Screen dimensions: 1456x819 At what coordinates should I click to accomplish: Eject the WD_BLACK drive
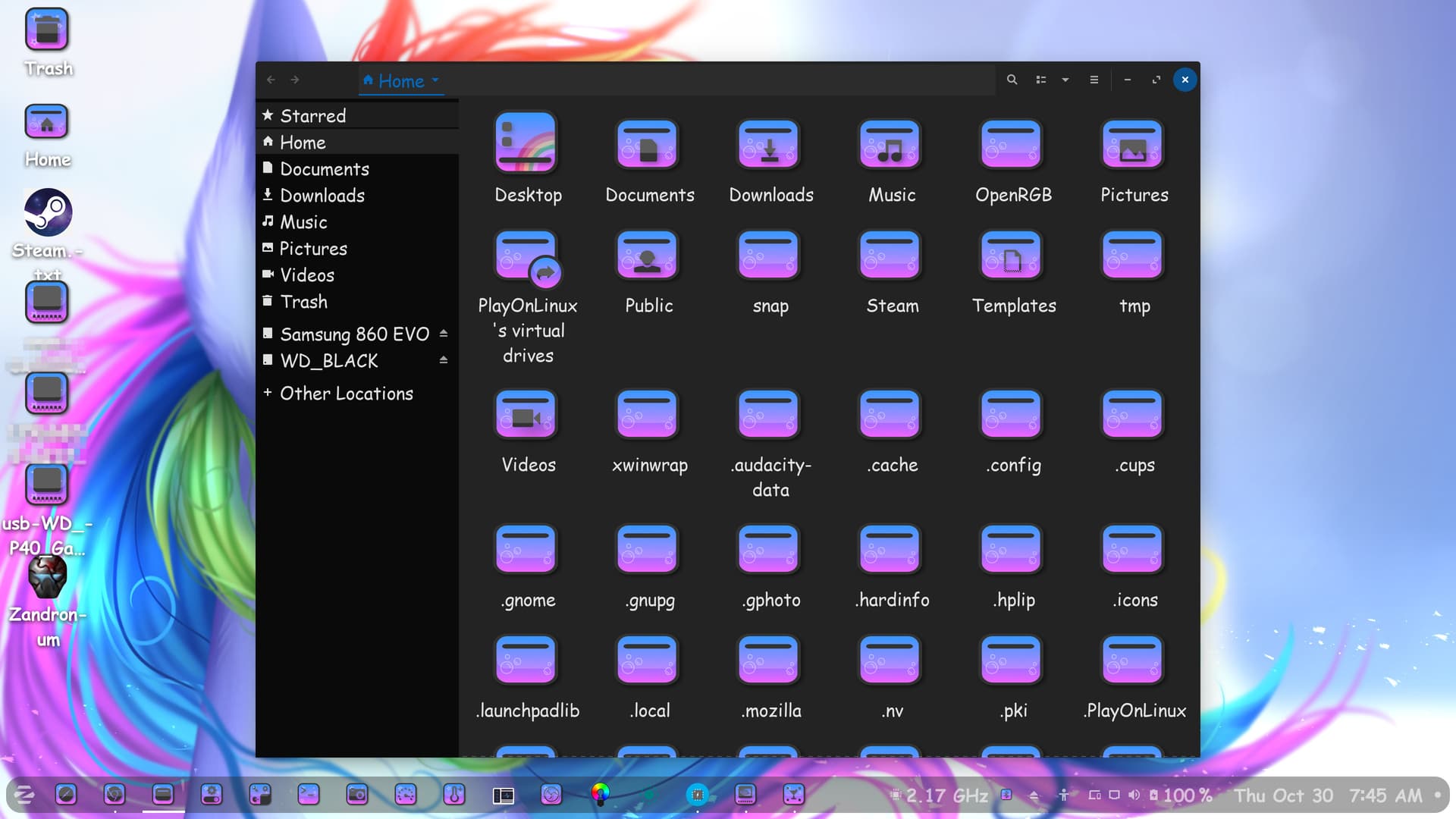tap(444, 360)
